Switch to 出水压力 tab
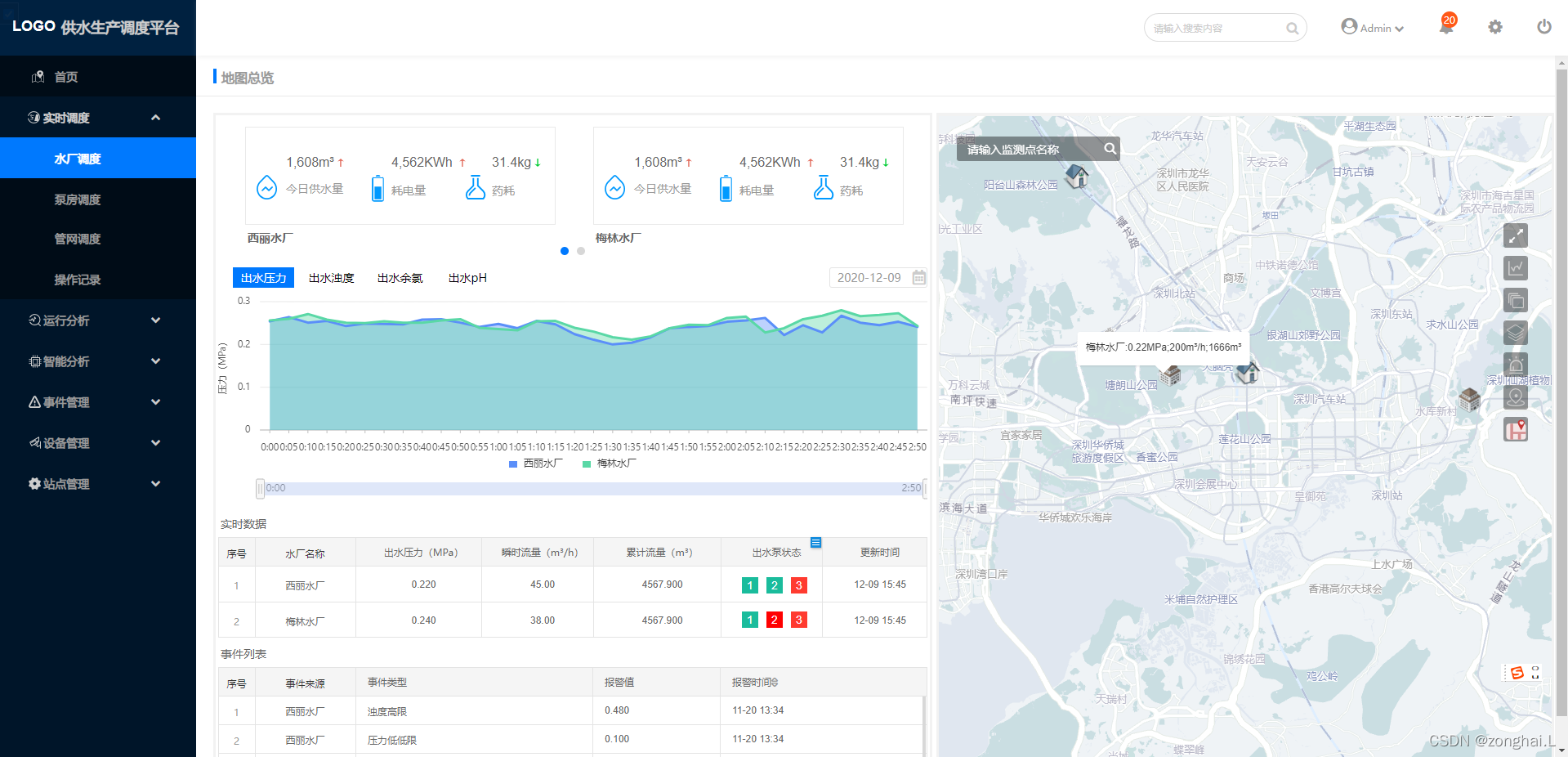 pyautogui.click(x=264, y=278)
